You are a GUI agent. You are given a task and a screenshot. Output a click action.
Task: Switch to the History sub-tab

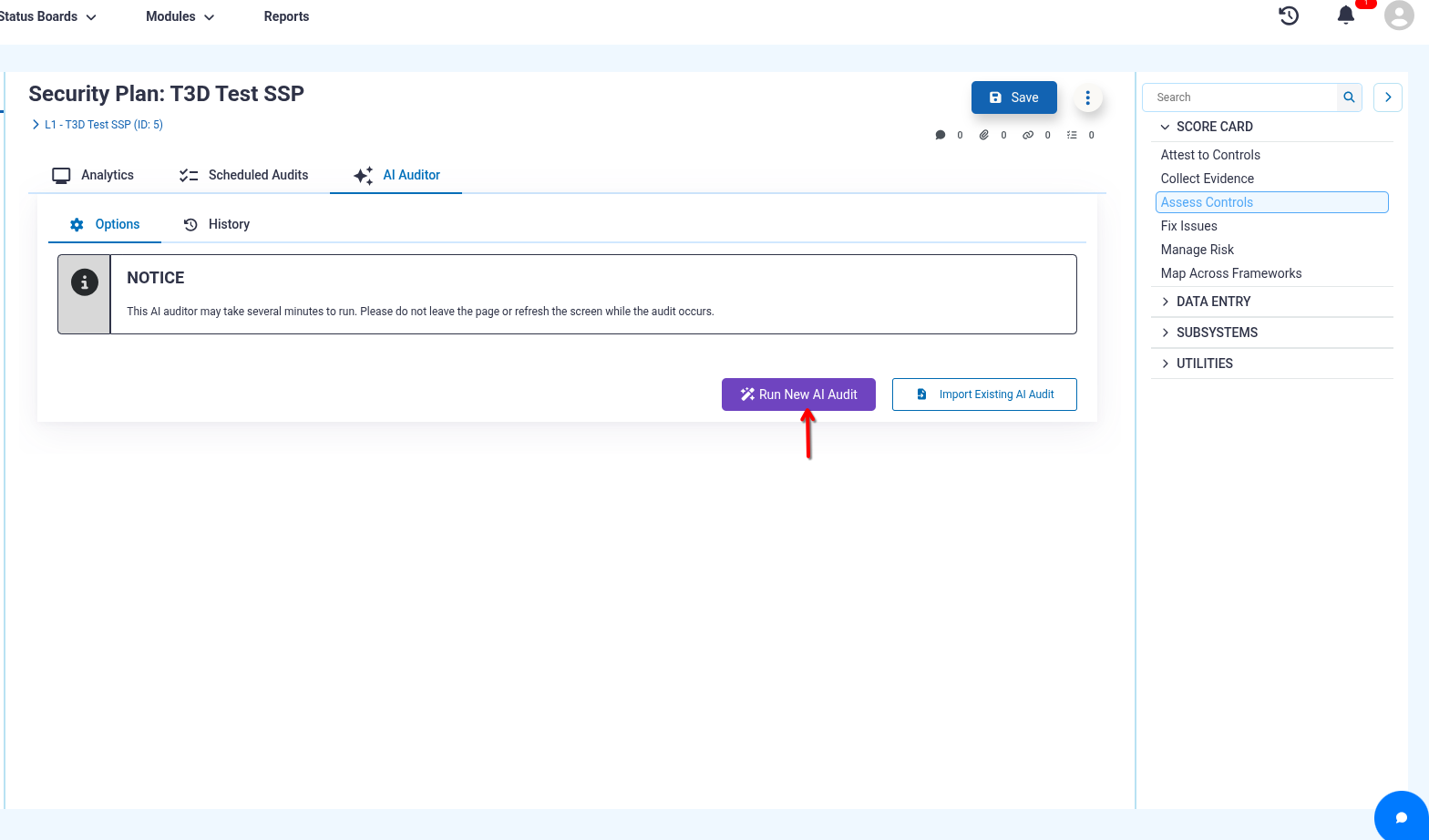coord(217,224)
